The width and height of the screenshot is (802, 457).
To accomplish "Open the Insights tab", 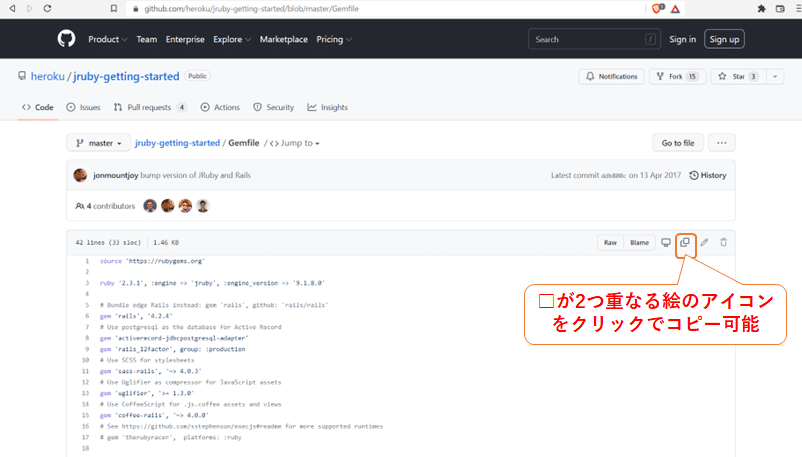I will 327,107.
